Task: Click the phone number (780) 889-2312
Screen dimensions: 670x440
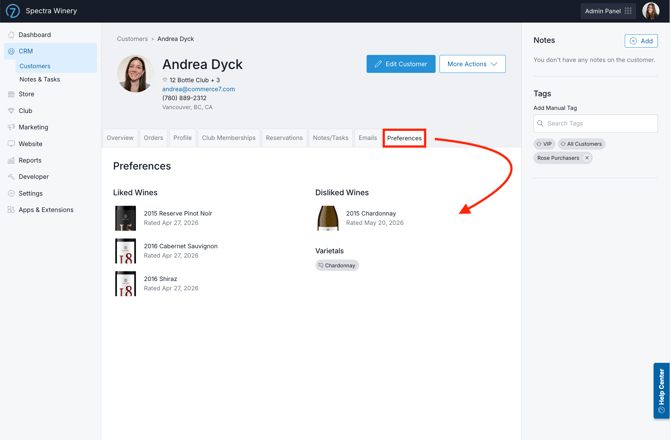Action: tap(184, 98)
